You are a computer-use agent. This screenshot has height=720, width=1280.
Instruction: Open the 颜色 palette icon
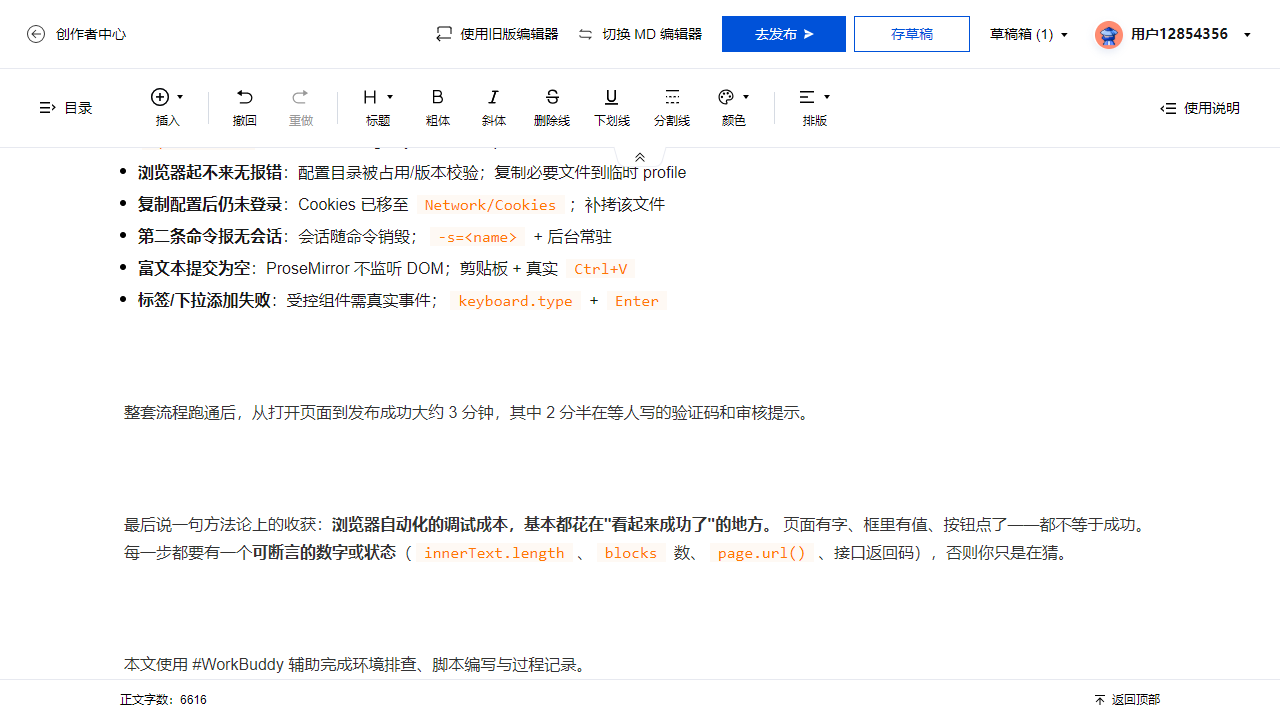(727, 97)
